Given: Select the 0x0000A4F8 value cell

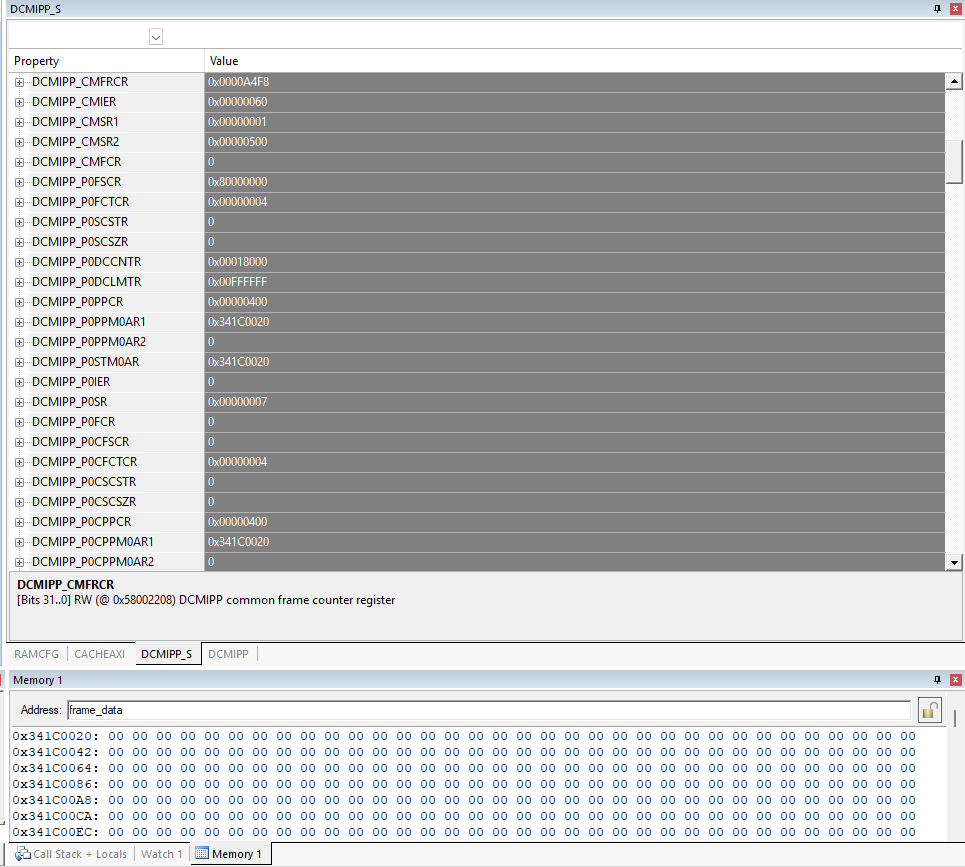Looking at the screenshot, I should 575,82.
